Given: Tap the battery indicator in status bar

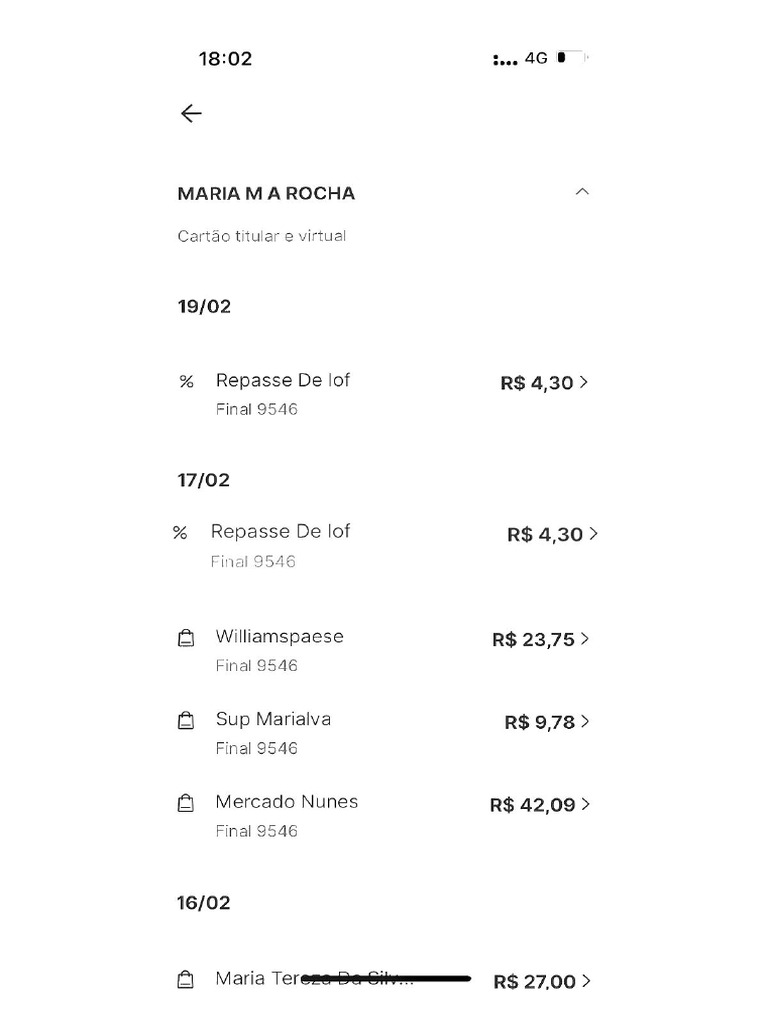Looking at the screenshot, I should tap(572, 58).
